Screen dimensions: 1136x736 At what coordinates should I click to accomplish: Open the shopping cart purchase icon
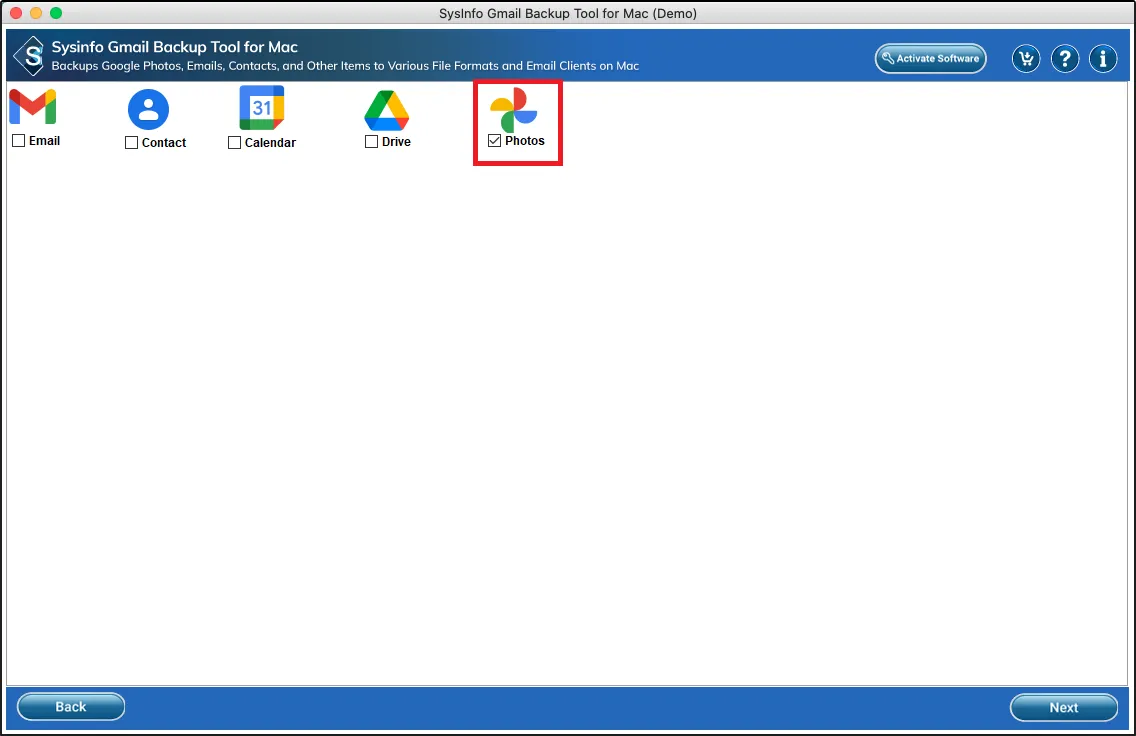pyautogui.click(x=1026, y=59)
